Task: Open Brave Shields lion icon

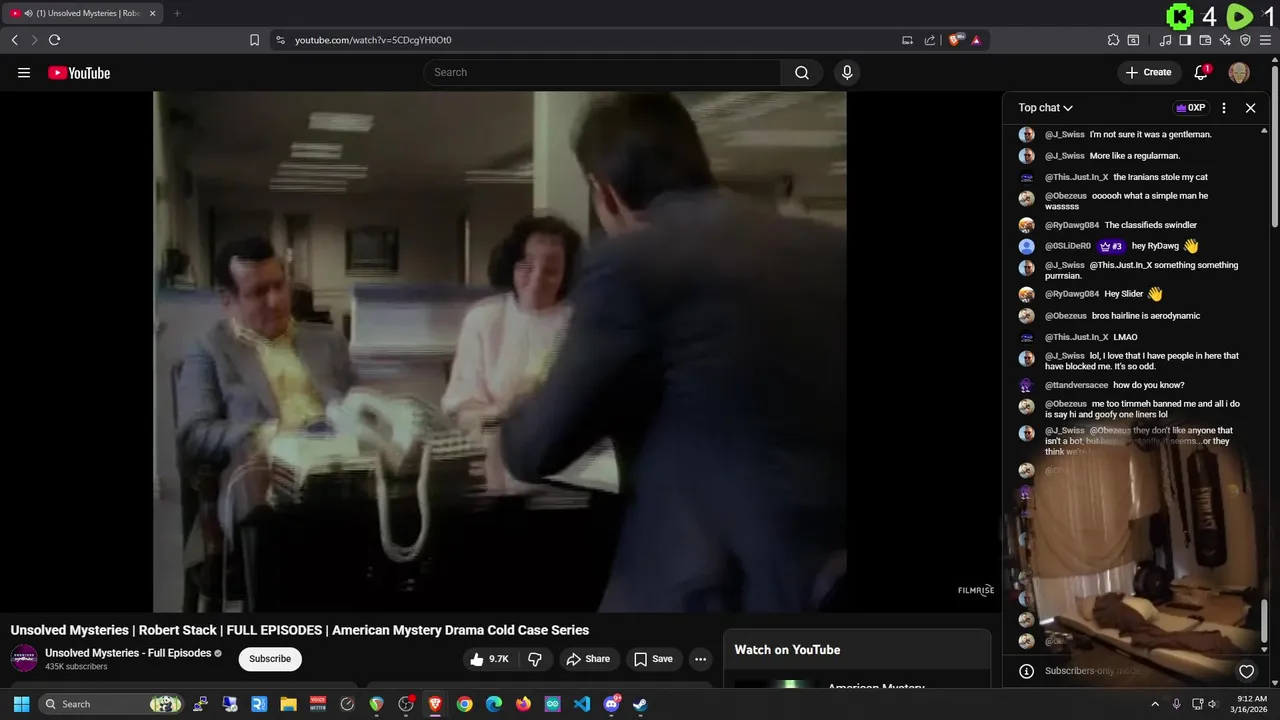Action: click(955, 40)
